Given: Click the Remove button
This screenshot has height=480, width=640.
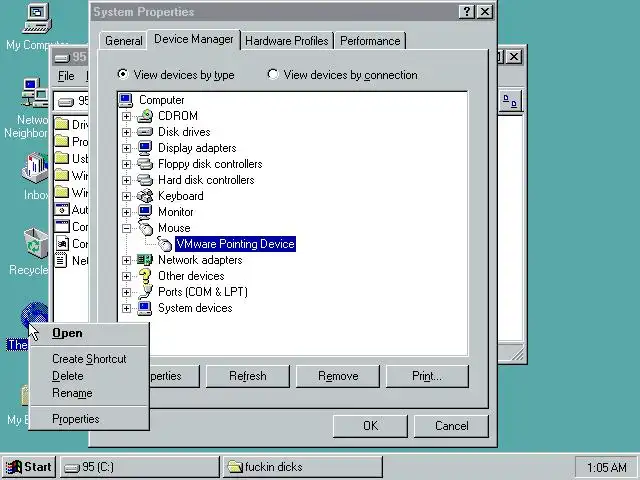Looking at the screenshot, I should (x=338, y=376).
